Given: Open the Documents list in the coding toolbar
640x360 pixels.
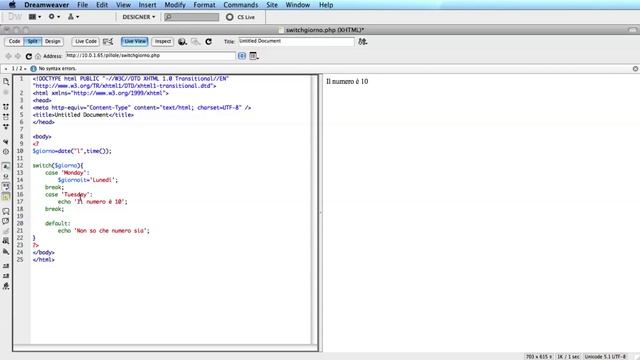Looking at the screenshot, I should (x=6, y=81).
